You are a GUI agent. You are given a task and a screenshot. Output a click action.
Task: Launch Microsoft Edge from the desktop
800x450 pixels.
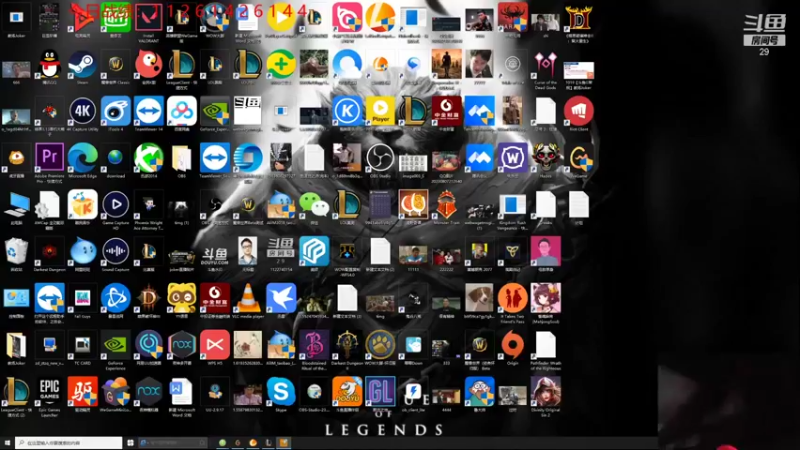(83, 157)
